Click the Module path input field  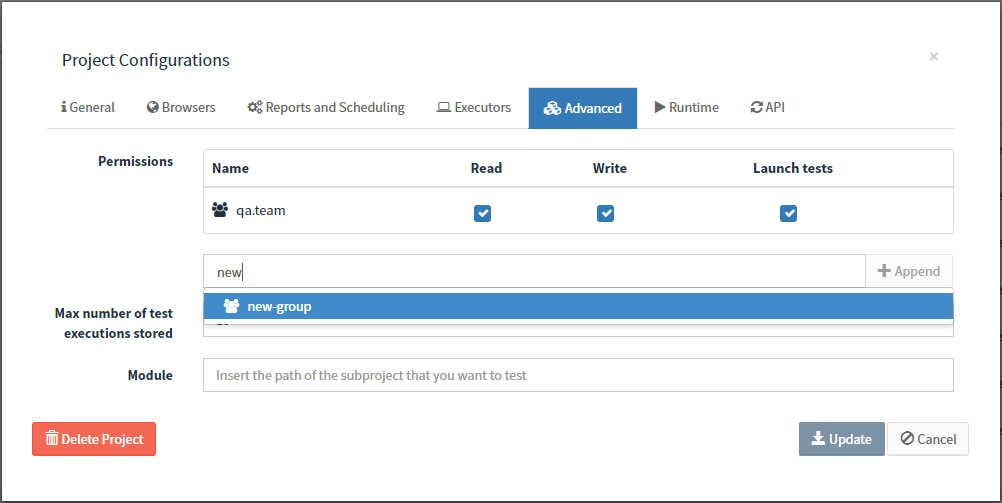(578, 375)
